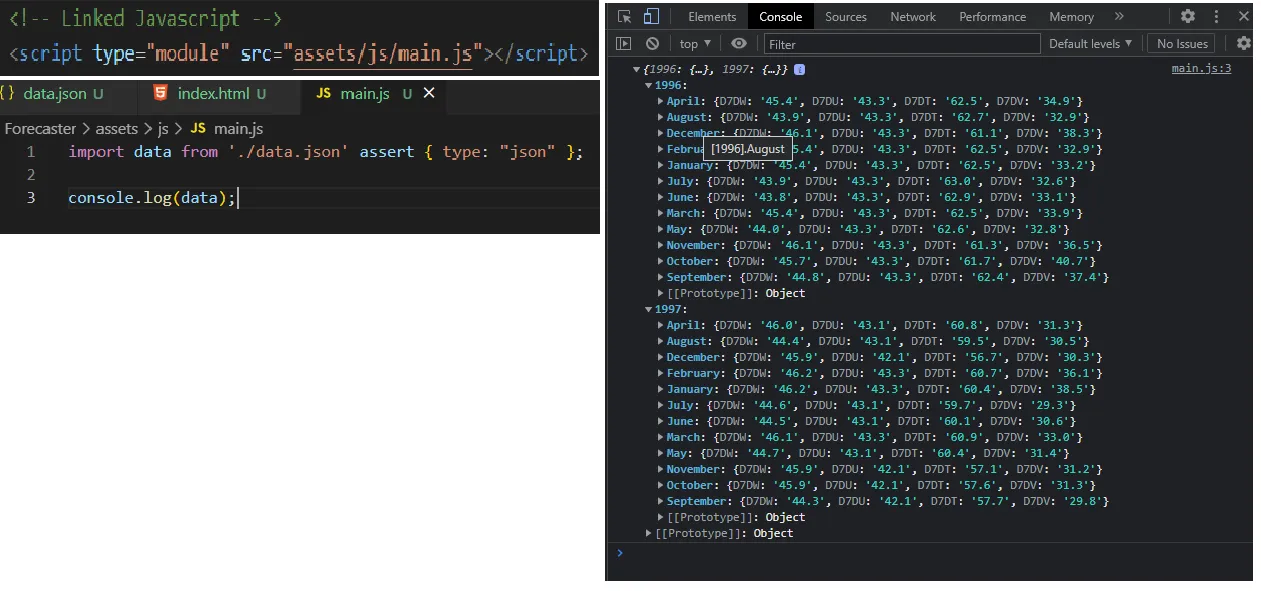Expand the 1997 January entry
1261x591 pixels.
click(x=660, y=389)
